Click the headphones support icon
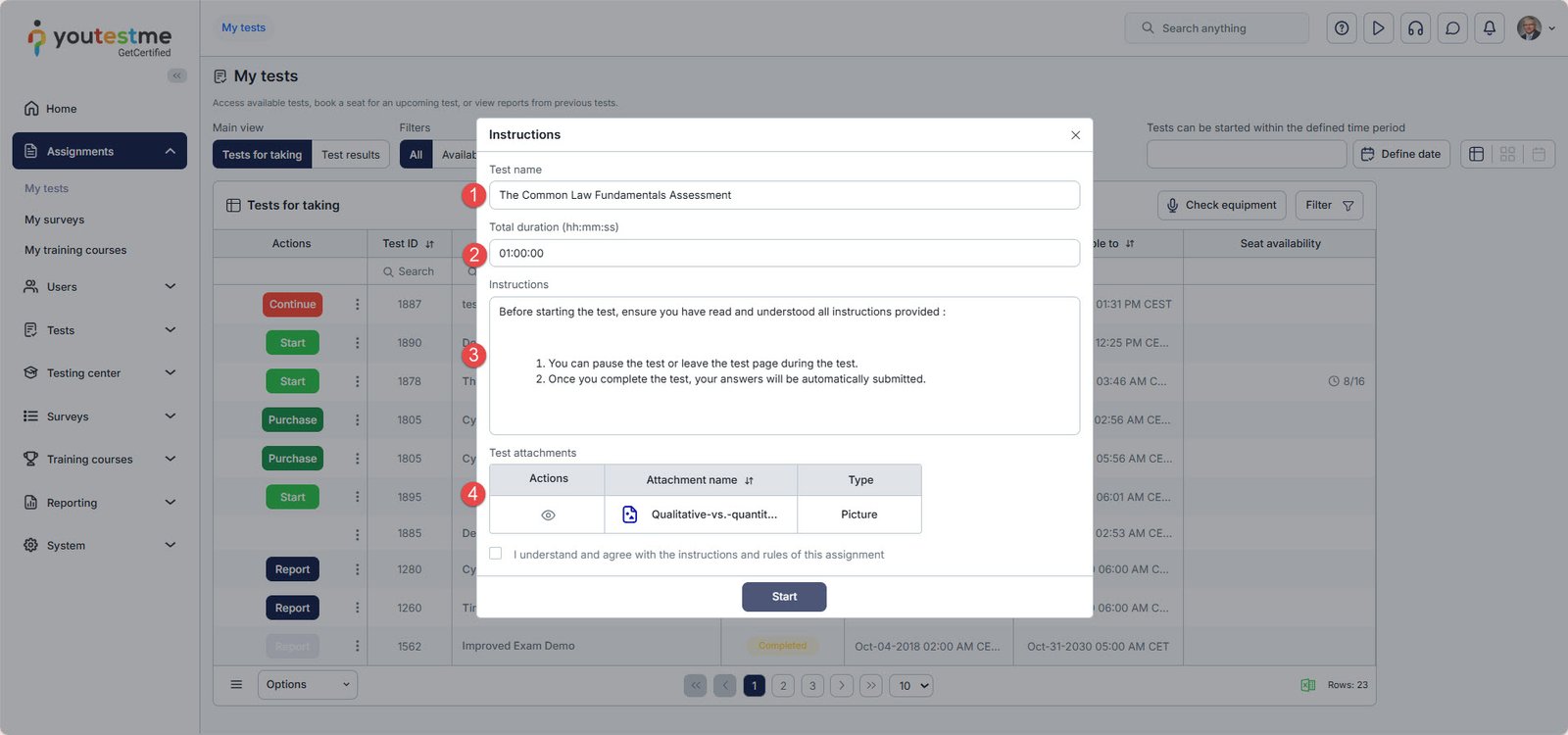Screen dimensions: 1568x735 [1415, 28]
